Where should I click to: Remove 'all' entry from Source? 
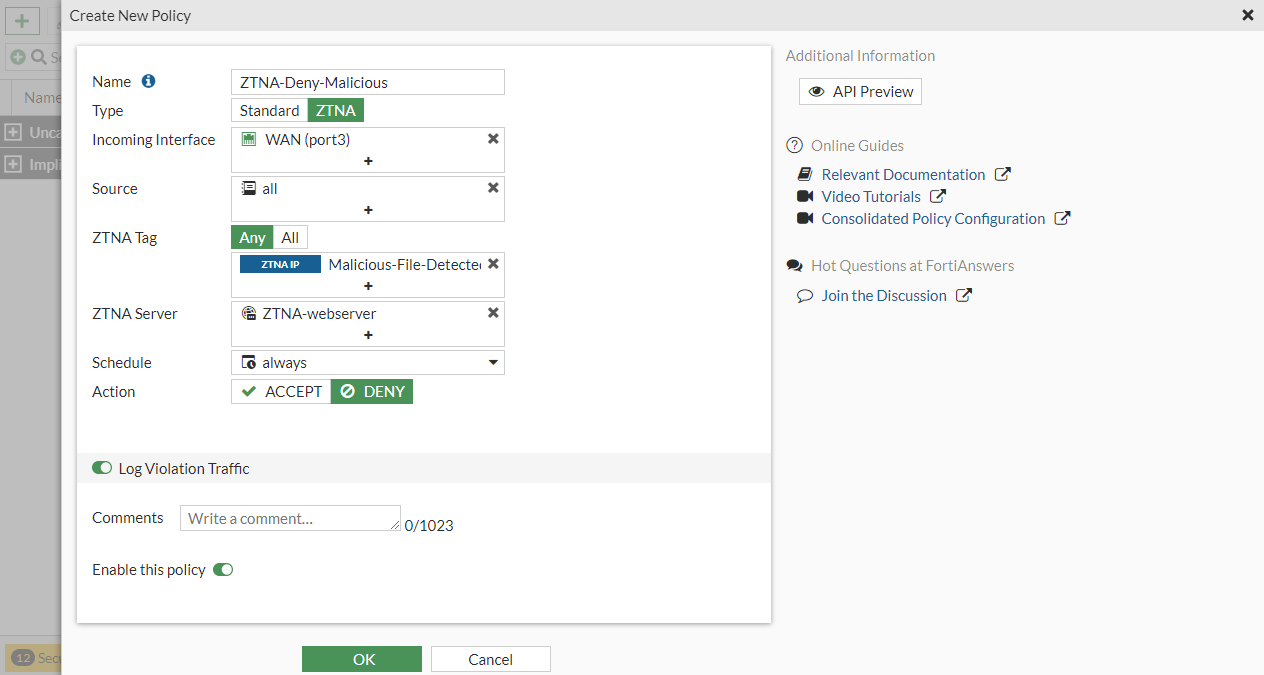click(x=493, y=188)
